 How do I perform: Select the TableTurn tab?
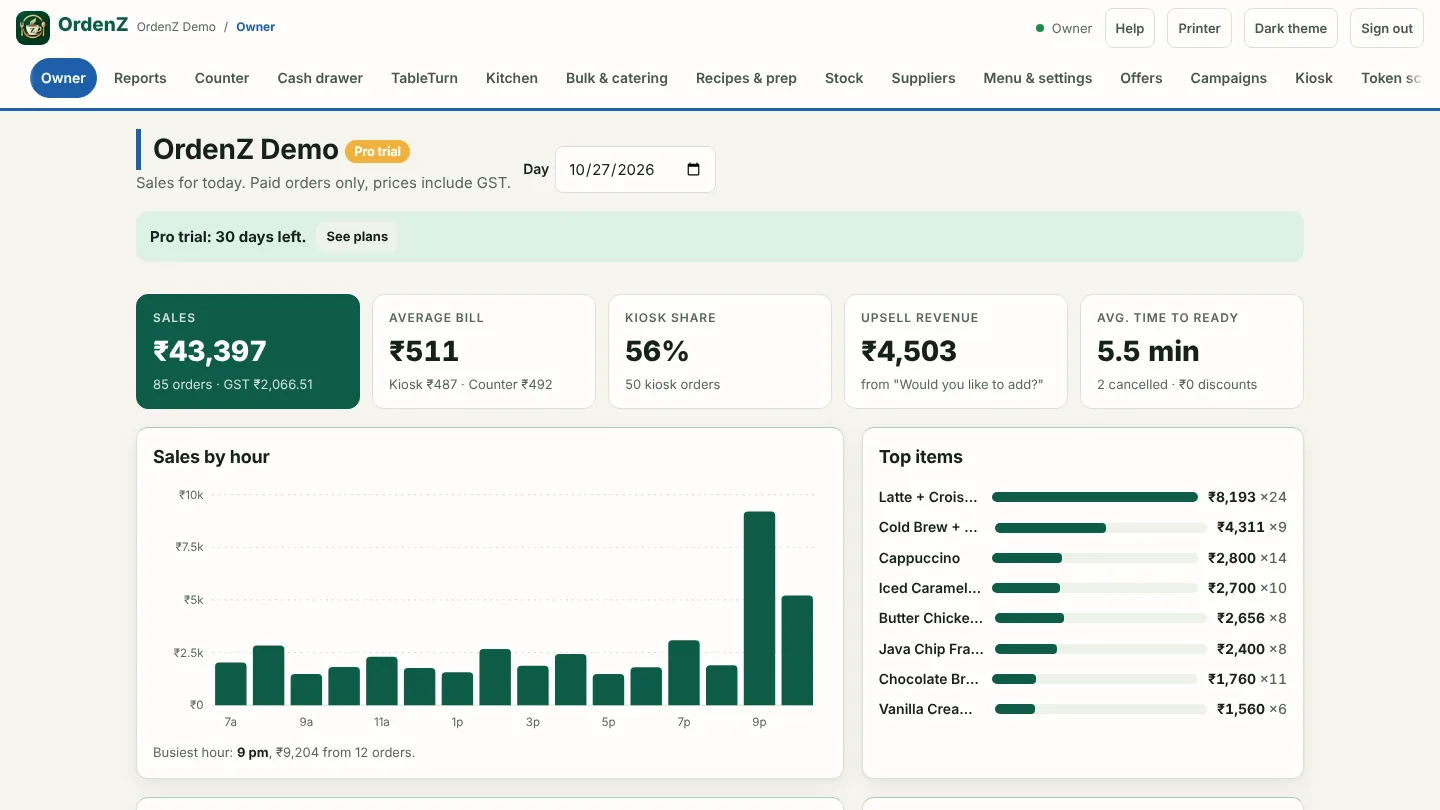[424, 78]
